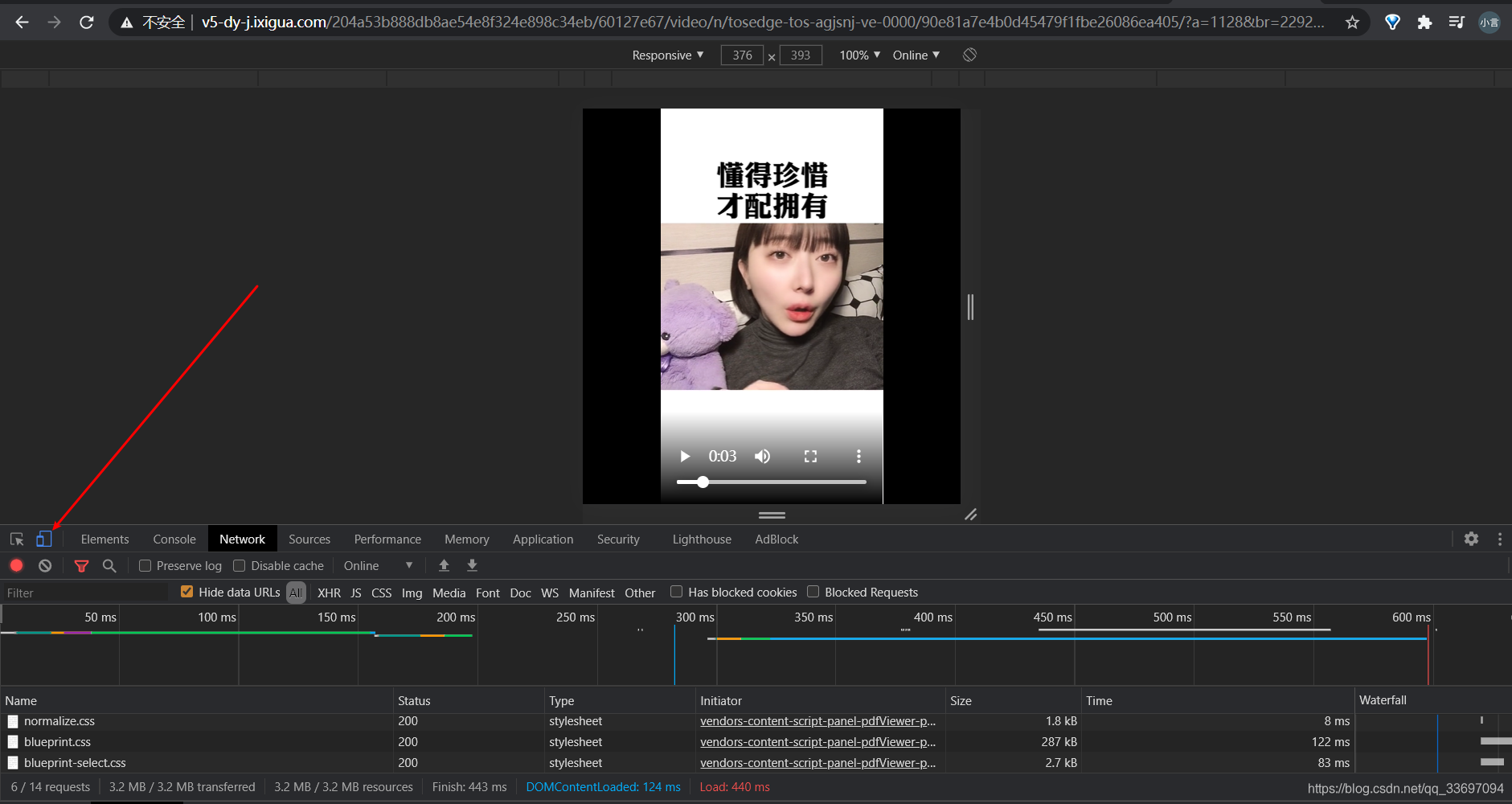Switch to the Elements tab

(104, 539)
